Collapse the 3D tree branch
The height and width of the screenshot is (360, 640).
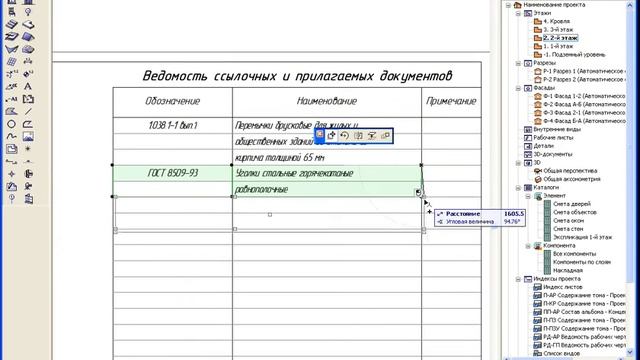[518, 163]
